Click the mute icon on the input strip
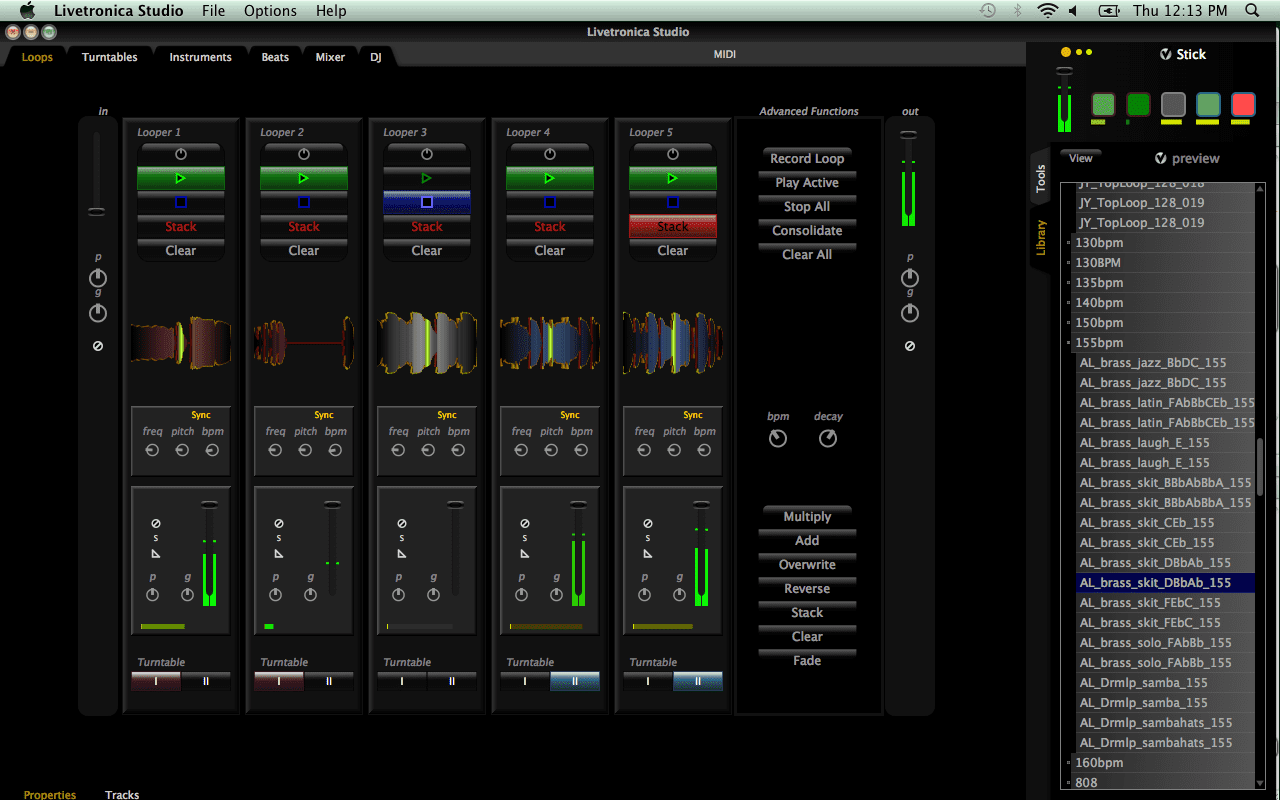1280x800 pixels. coord(98,346)
